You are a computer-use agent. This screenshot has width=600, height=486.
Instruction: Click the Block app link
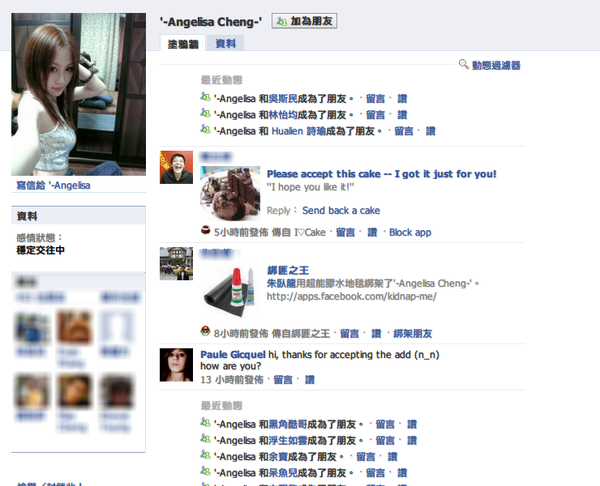(x=410, y=232)
